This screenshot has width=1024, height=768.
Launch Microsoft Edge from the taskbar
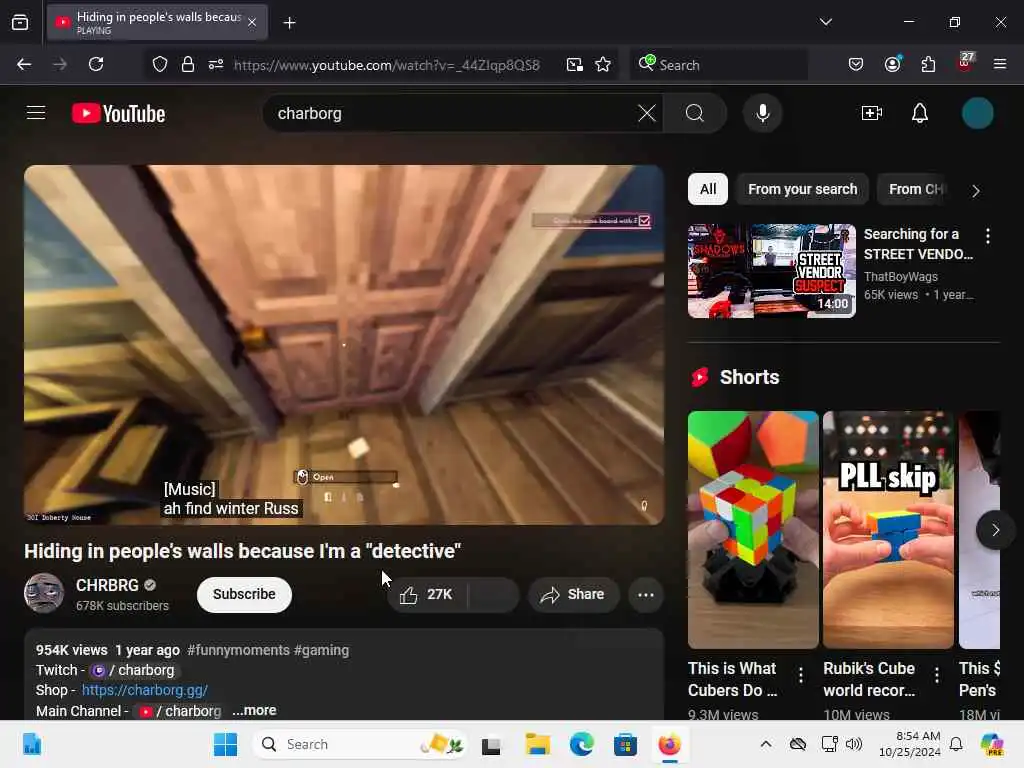point(581,744)
